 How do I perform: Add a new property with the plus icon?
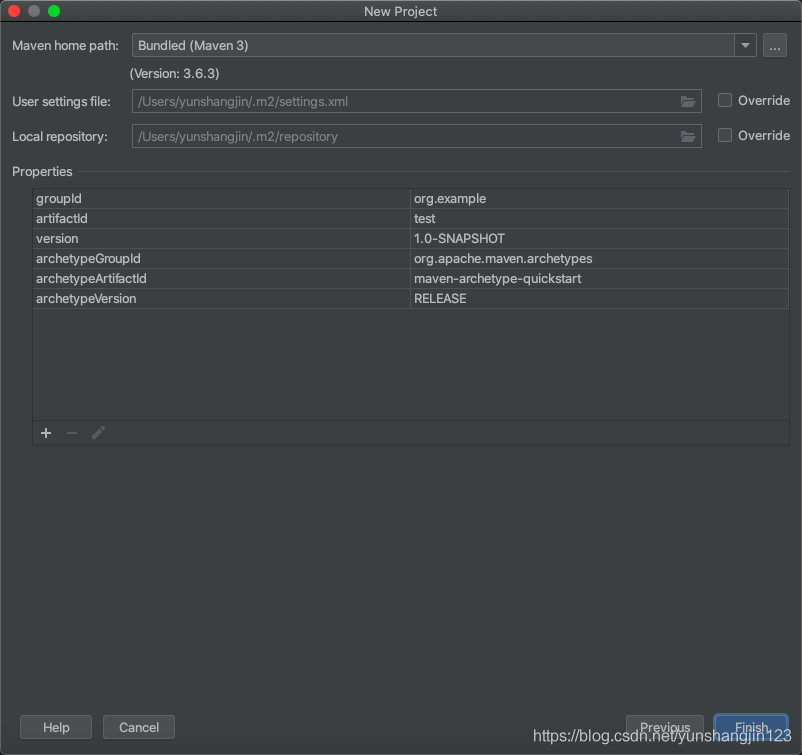46,433
